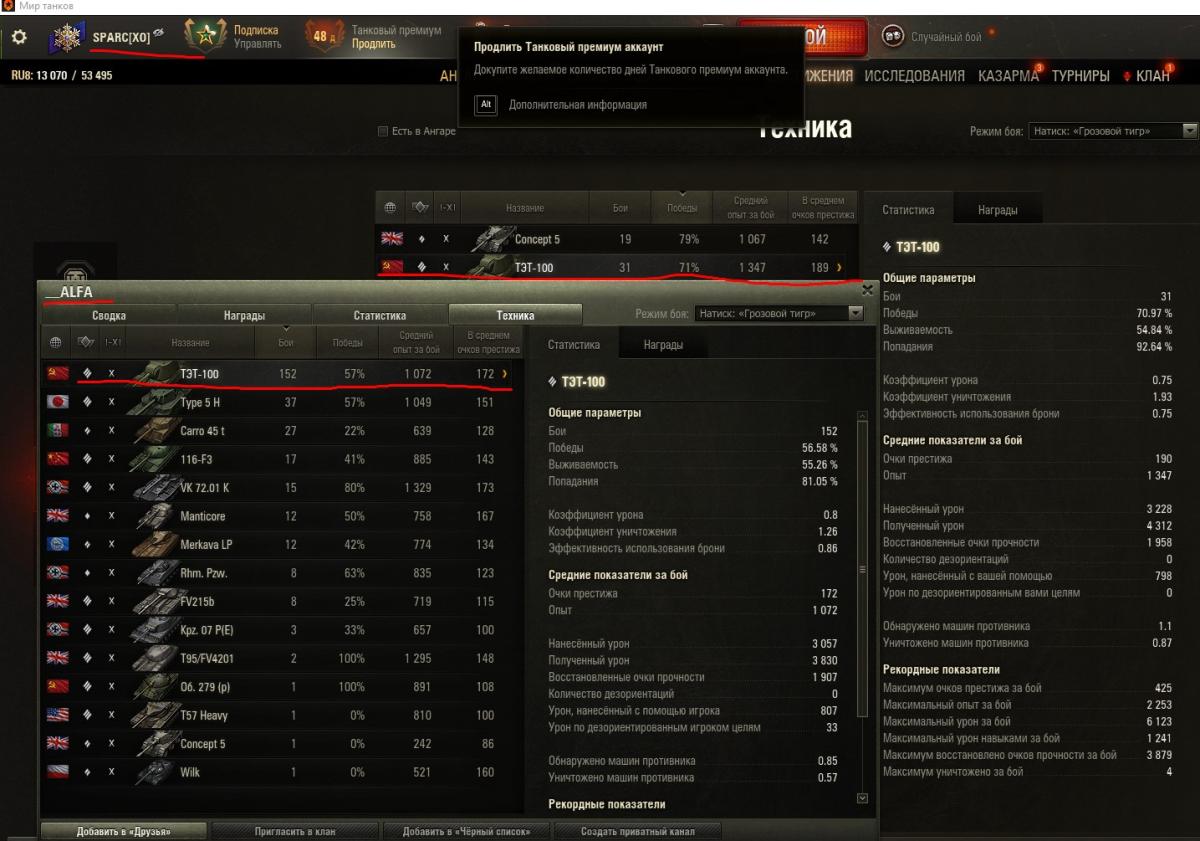Click 'Пригласить в клан' button

296,831
